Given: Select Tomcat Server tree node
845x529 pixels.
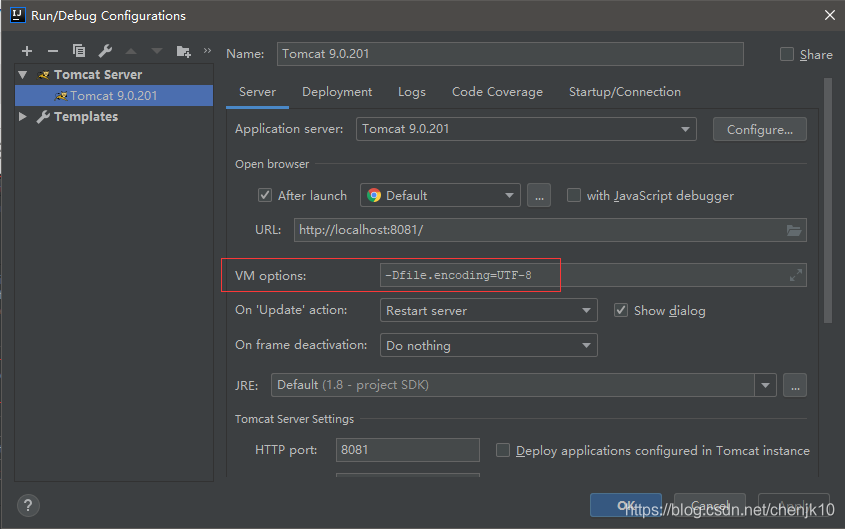Looking at the screenshot, I should coord(98,74).
